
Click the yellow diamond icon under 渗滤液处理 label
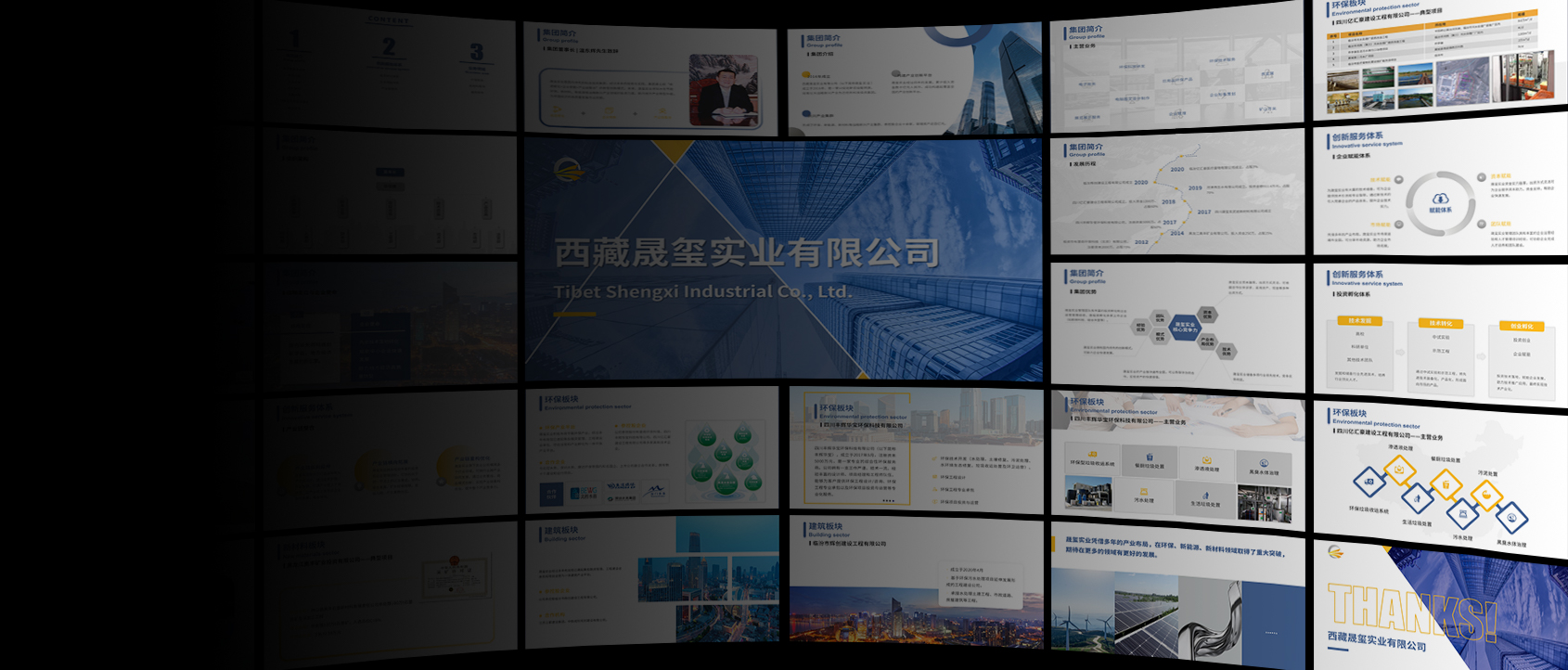[1399, 470]
